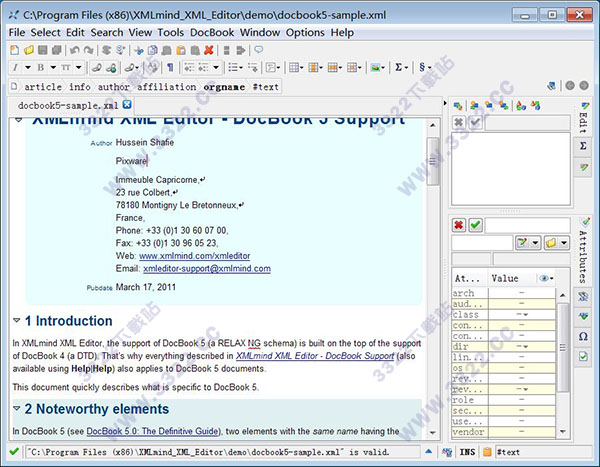Screen dimensions: 600x467
Task: Open the Sigma tab on the right sidebar
Action: click(x=583, y=146)
